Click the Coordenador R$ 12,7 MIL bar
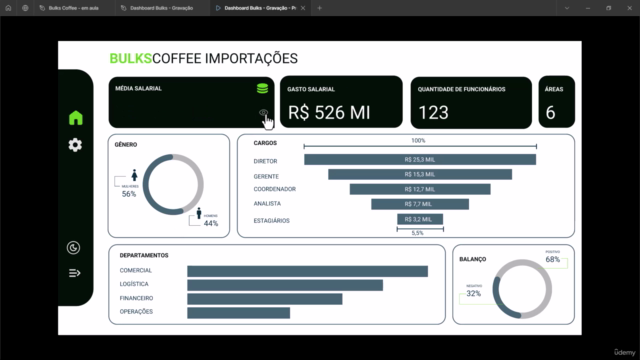The image size is (640, 360). tap(420, 189)
